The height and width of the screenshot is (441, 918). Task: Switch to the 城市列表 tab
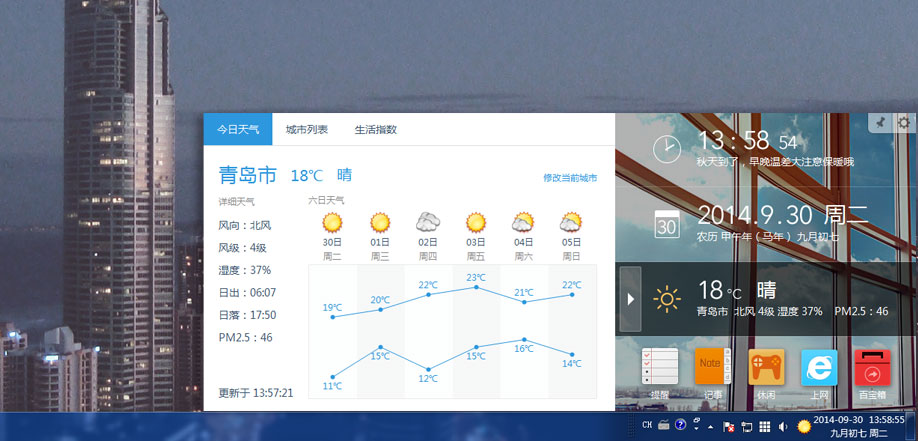306,130
